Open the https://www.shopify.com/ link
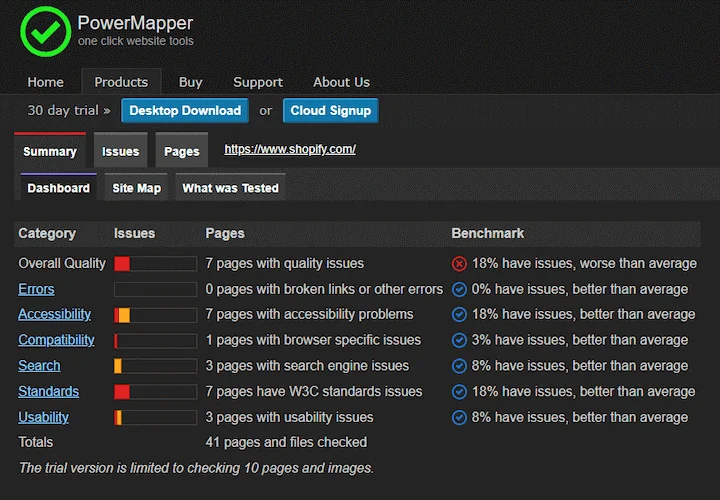The height and width of the screenshot is (500, 720). [290, 149]
